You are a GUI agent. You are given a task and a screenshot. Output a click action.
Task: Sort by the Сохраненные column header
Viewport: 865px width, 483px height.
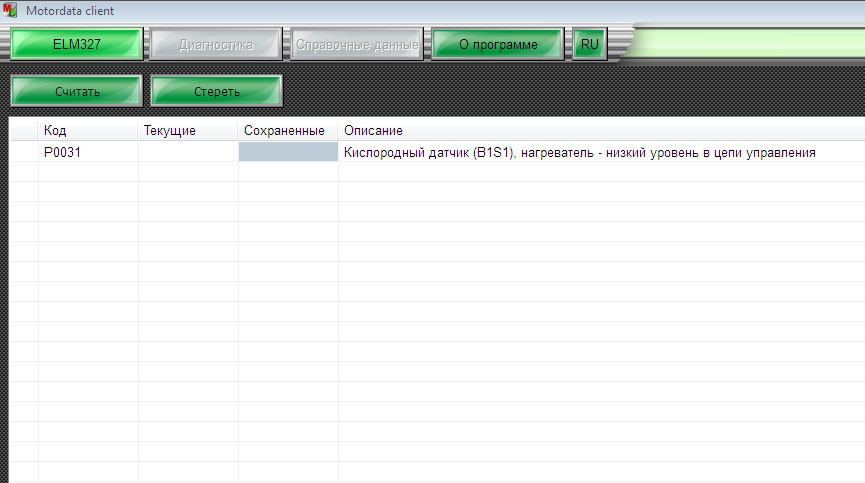pos(288,130)
